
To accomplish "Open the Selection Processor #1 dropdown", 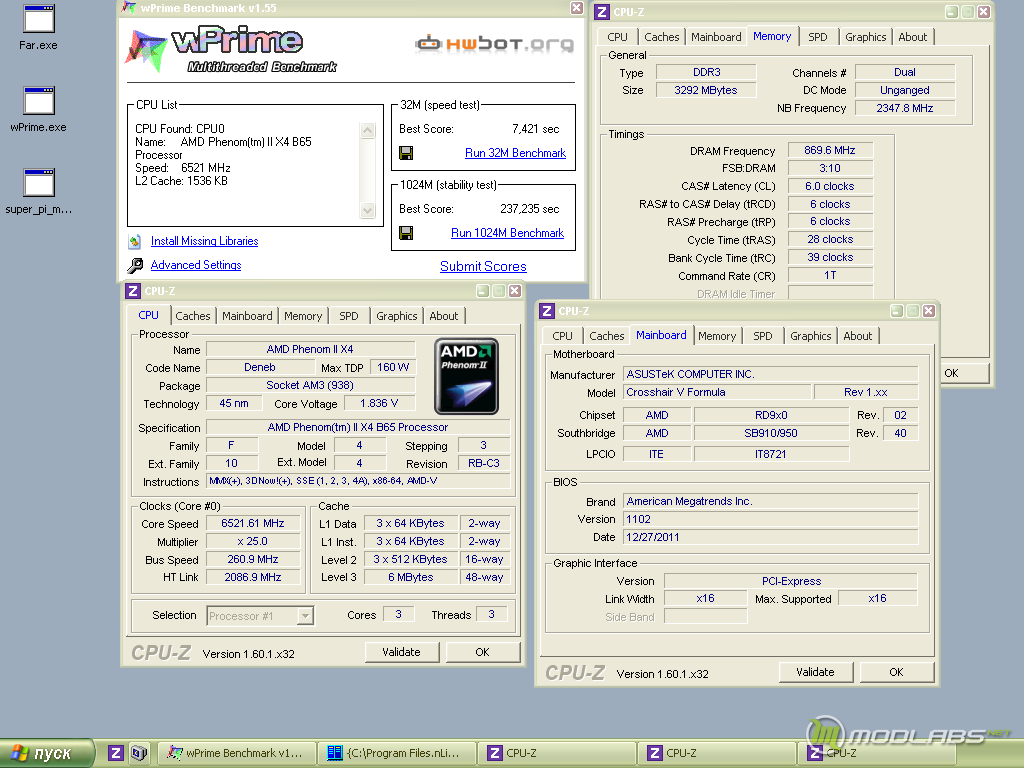I will pos(305,616).
